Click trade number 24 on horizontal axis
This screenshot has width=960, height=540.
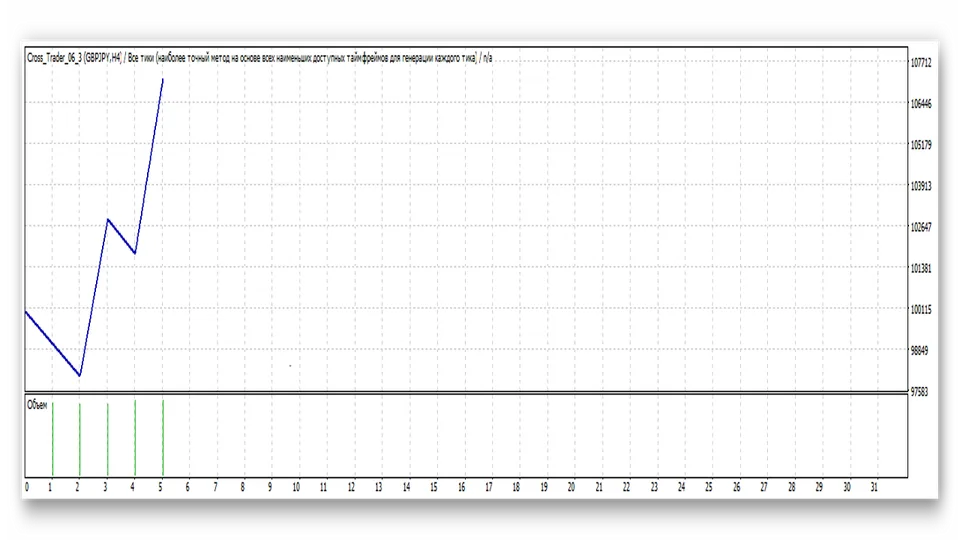pos(681,487)
